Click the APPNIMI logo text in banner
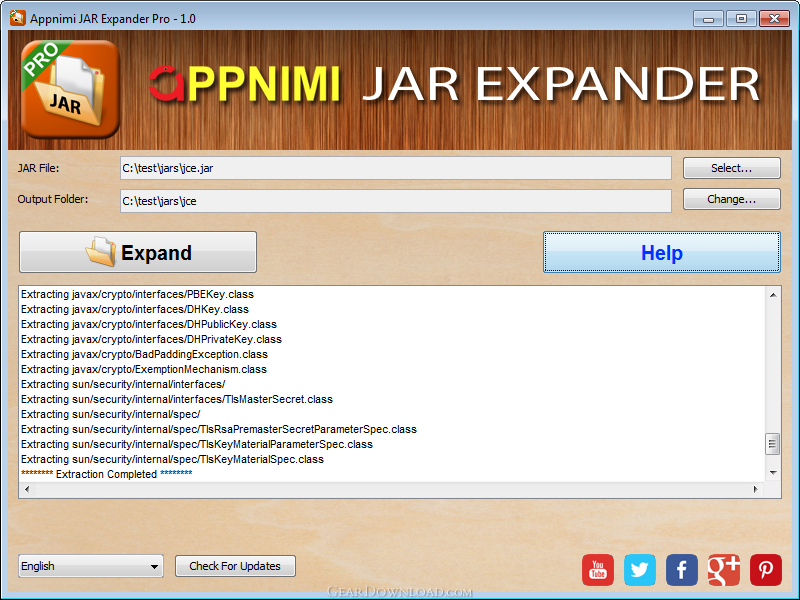The height and width of the screenshot is (600, 800). 244,84
